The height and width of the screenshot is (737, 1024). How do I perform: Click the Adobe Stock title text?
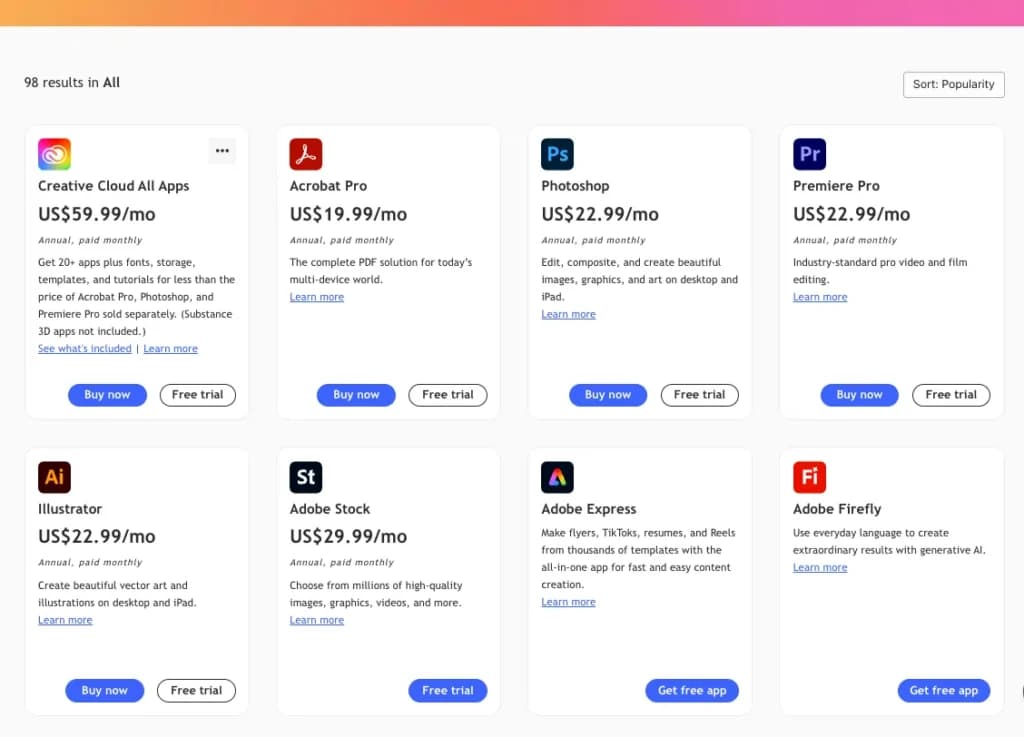pos(330,509)
